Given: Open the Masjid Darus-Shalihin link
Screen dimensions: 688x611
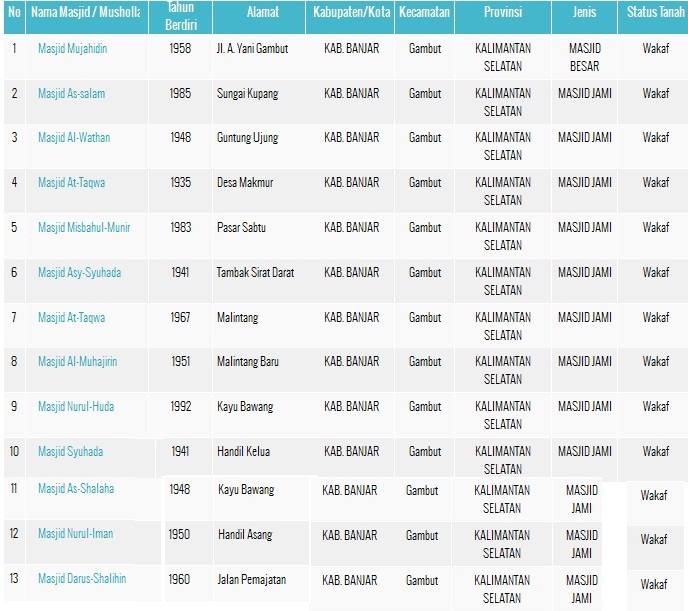Looking at the screenshot, I should point(82,579).
